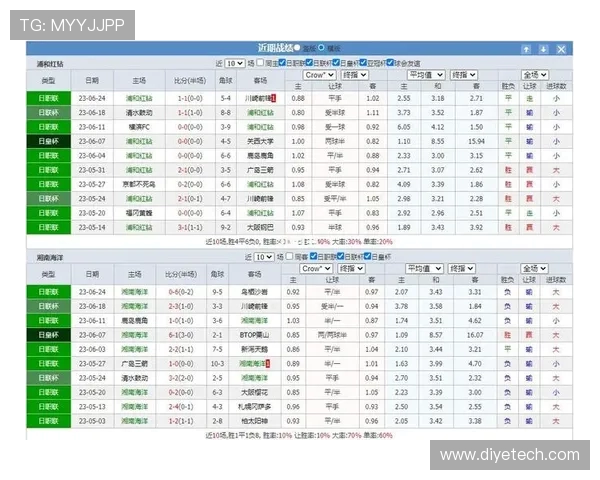Click red card badge beside 川崎前锋 on 23-06-24
Image resolution: width=600 pixels, height=480 pixels.
(x=273, y=98)
